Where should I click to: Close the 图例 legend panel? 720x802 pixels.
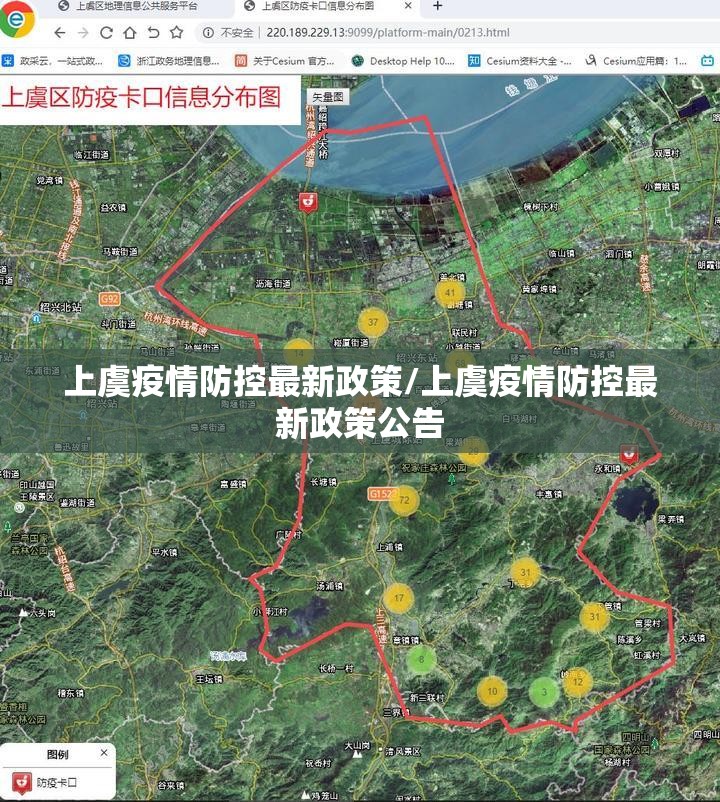104,753
